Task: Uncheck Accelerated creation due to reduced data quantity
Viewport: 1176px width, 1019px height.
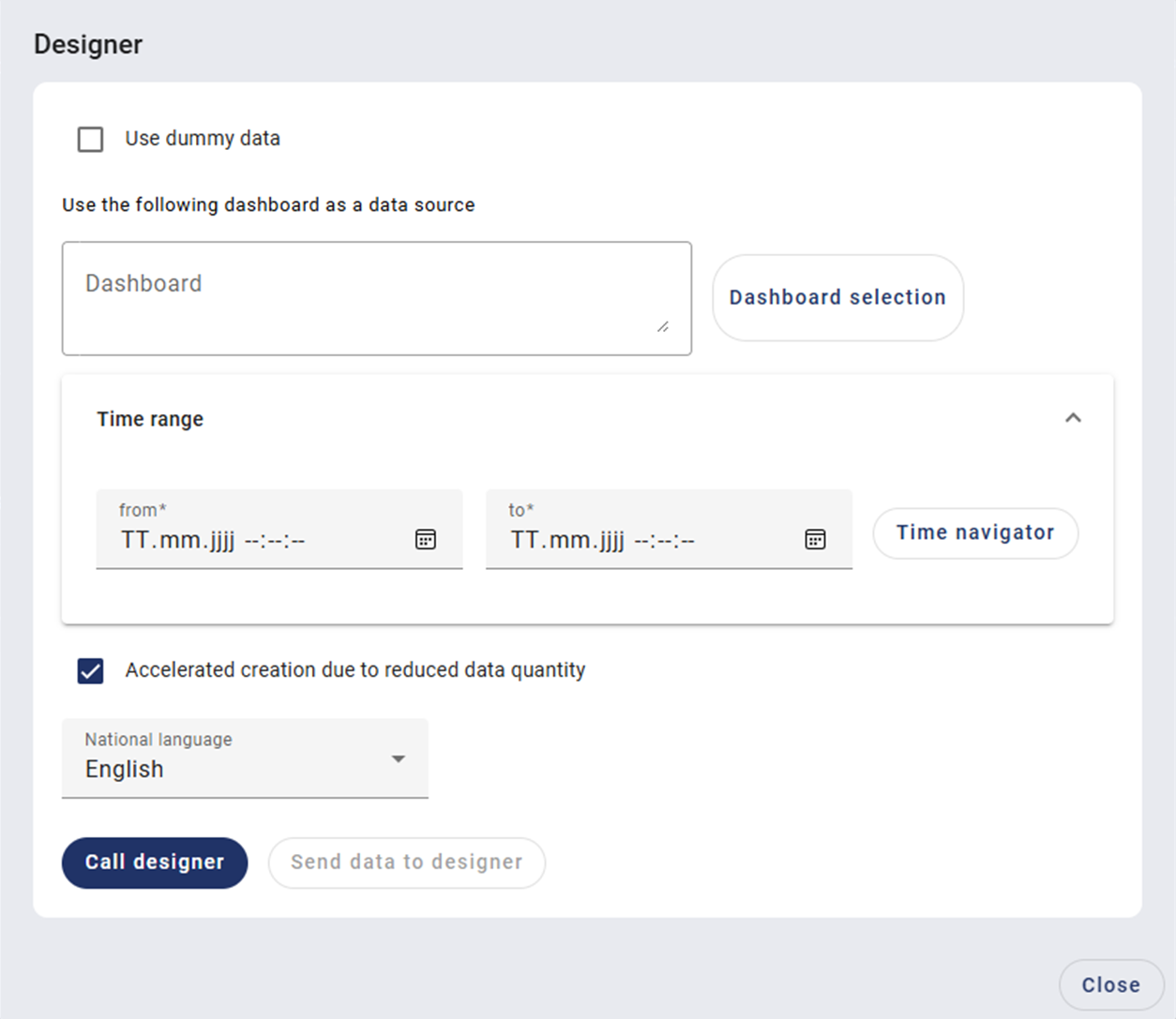Action: [x=91, y=671]
